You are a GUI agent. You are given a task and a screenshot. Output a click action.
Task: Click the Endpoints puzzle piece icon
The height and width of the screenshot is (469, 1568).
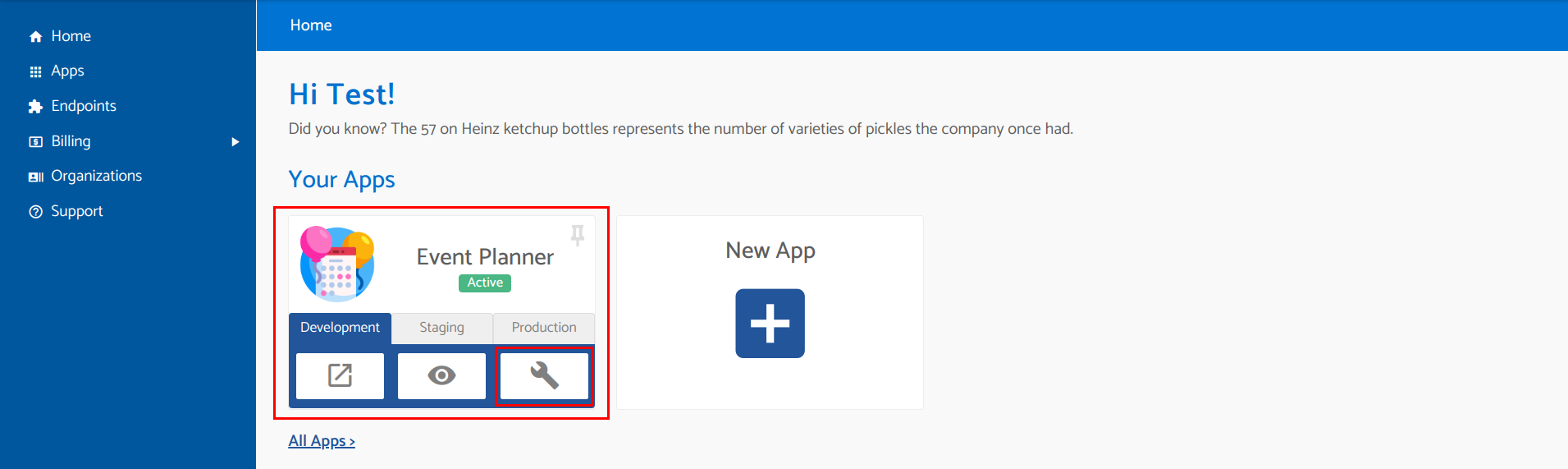(35, 107)
